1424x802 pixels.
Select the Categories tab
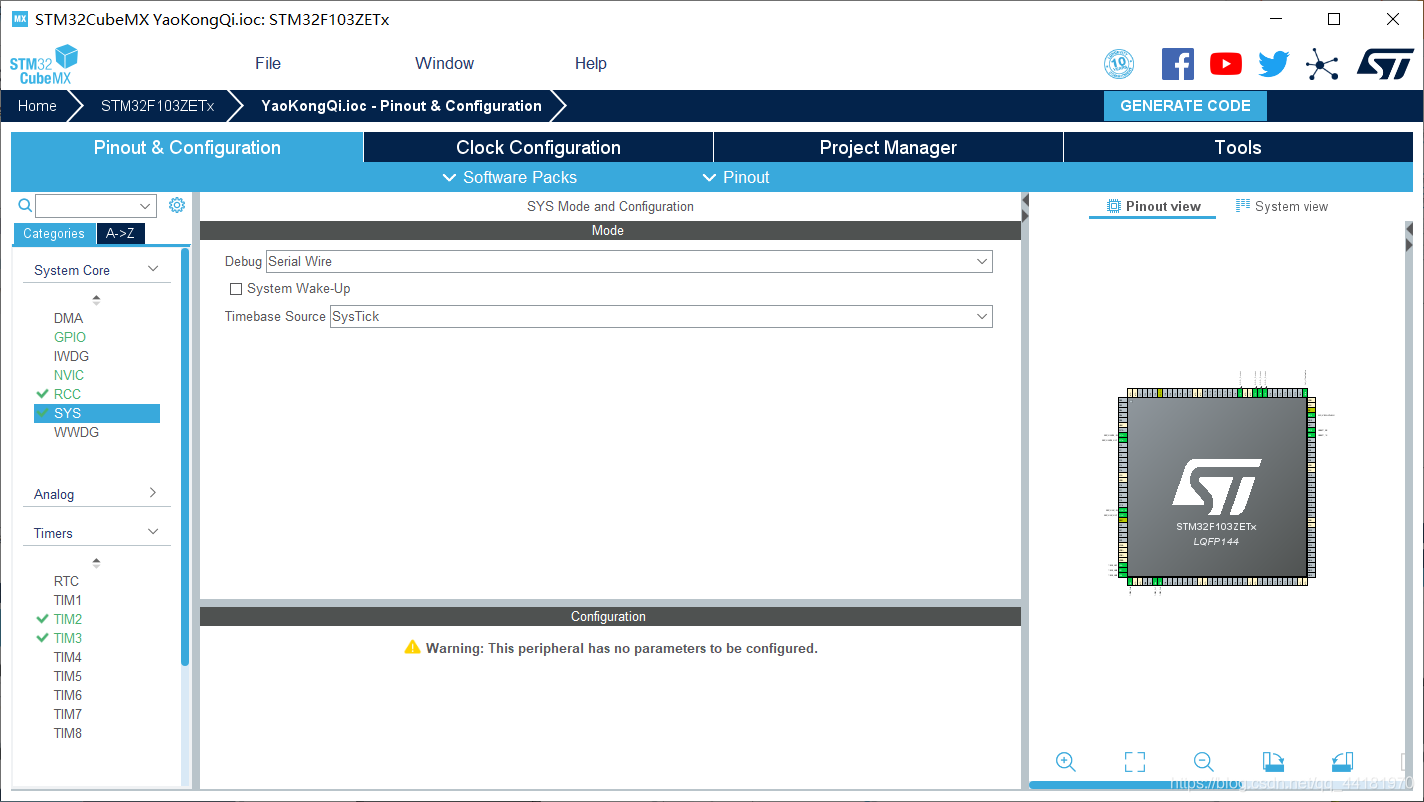click(54, 233)
